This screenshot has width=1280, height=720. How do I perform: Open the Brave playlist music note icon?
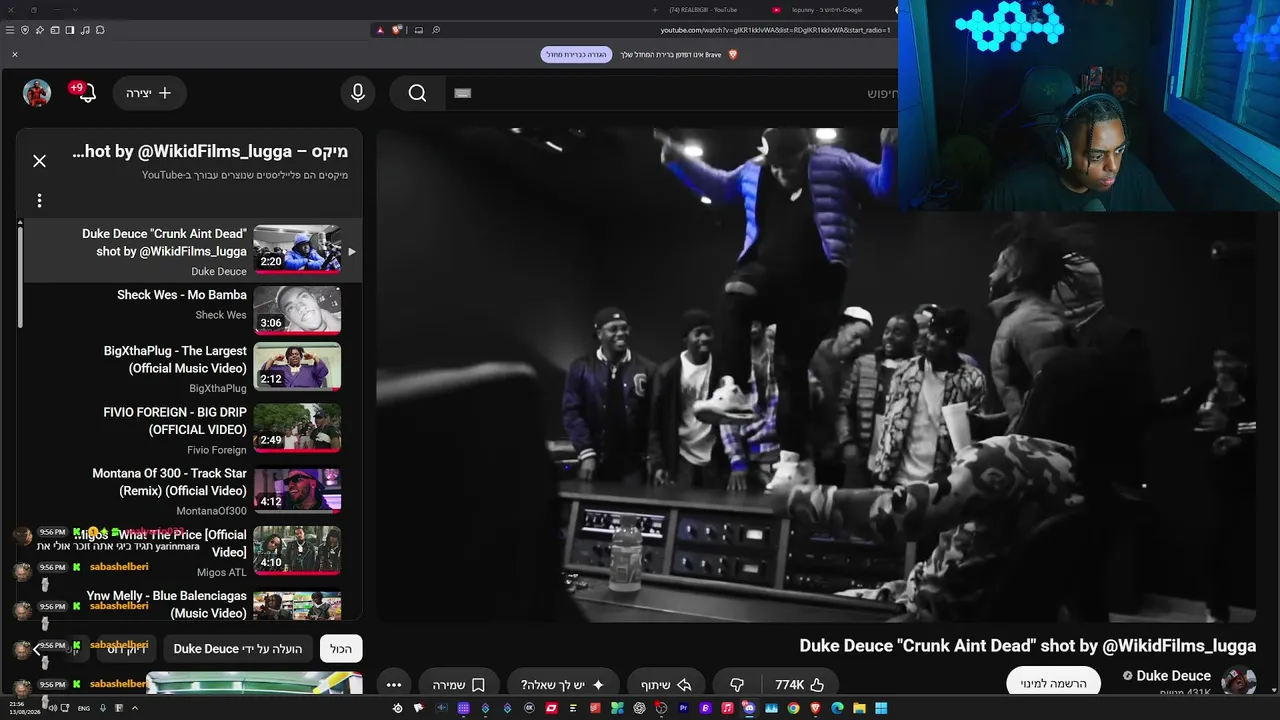click(x=85, y=30)
